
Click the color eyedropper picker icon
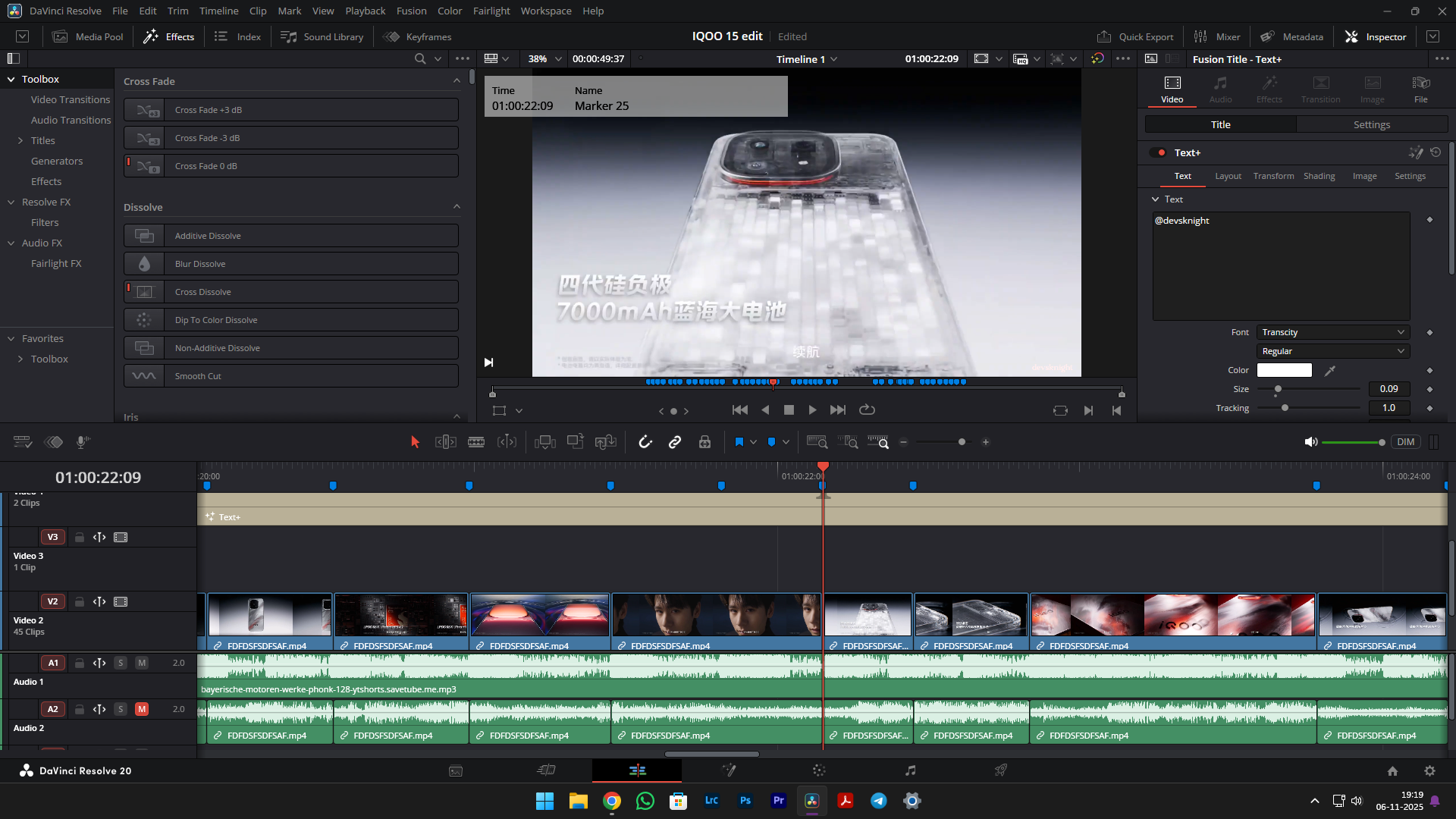click(x=1330, y=371)
